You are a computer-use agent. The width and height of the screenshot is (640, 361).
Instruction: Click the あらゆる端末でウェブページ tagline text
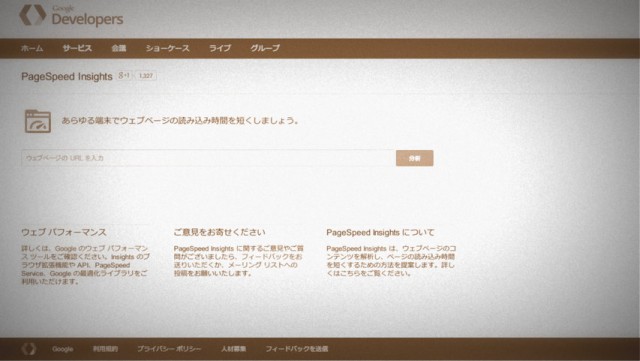tap(180, 120)
